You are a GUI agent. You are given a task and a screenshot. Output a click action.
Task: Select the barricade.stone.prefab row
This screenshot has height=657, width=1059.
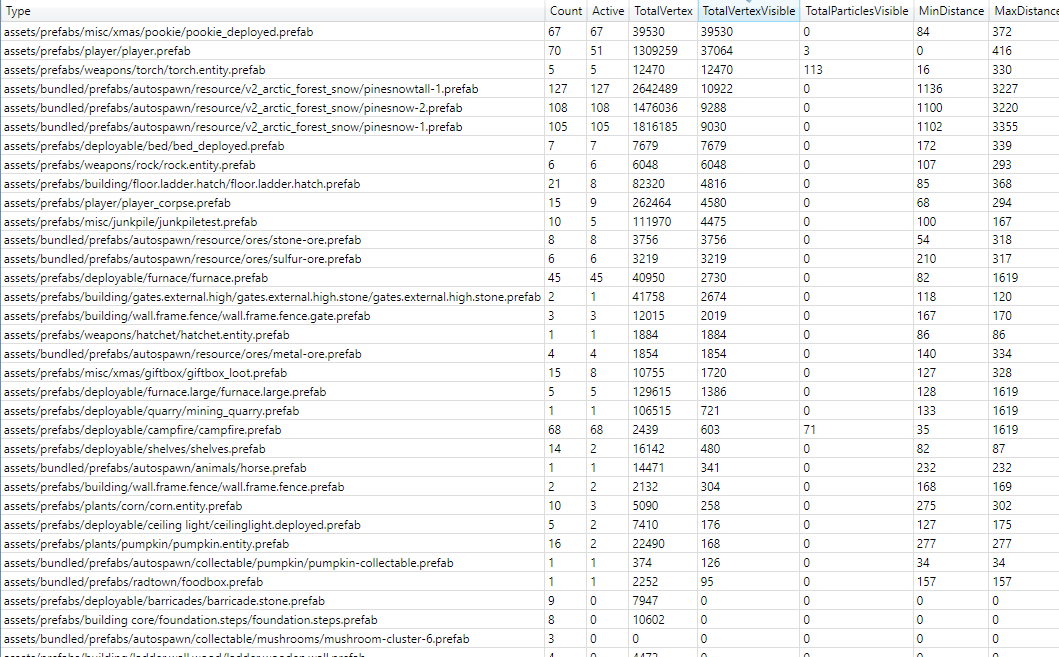530,600
